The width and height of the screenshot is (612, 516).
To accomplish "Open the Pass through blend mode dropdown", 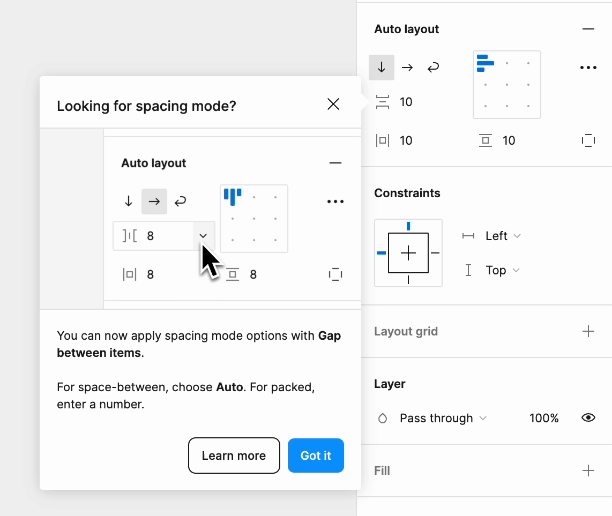I will (443, 418).
